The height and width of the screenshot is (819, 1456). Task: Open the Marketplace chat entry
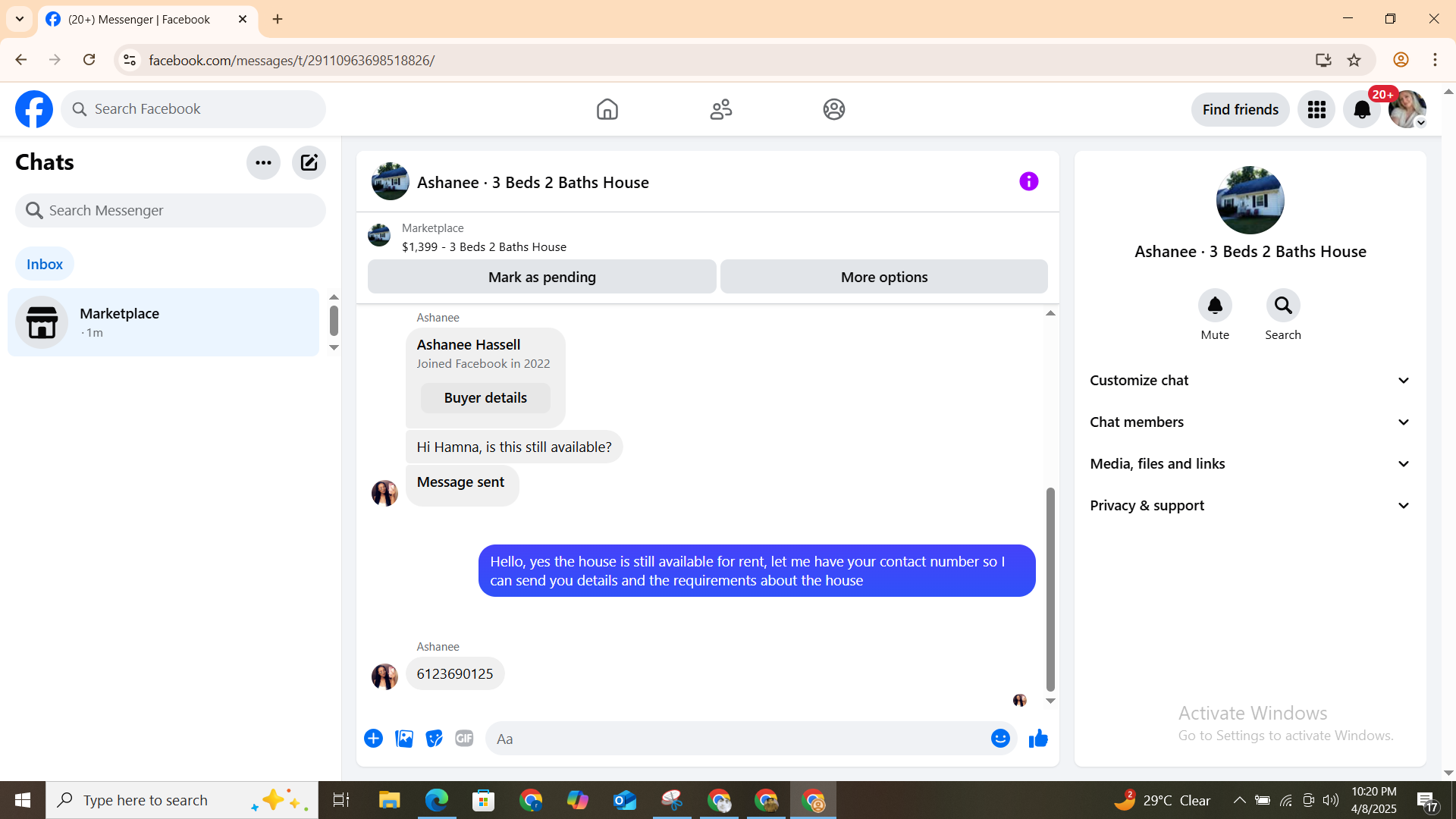[x=163, y=322]
